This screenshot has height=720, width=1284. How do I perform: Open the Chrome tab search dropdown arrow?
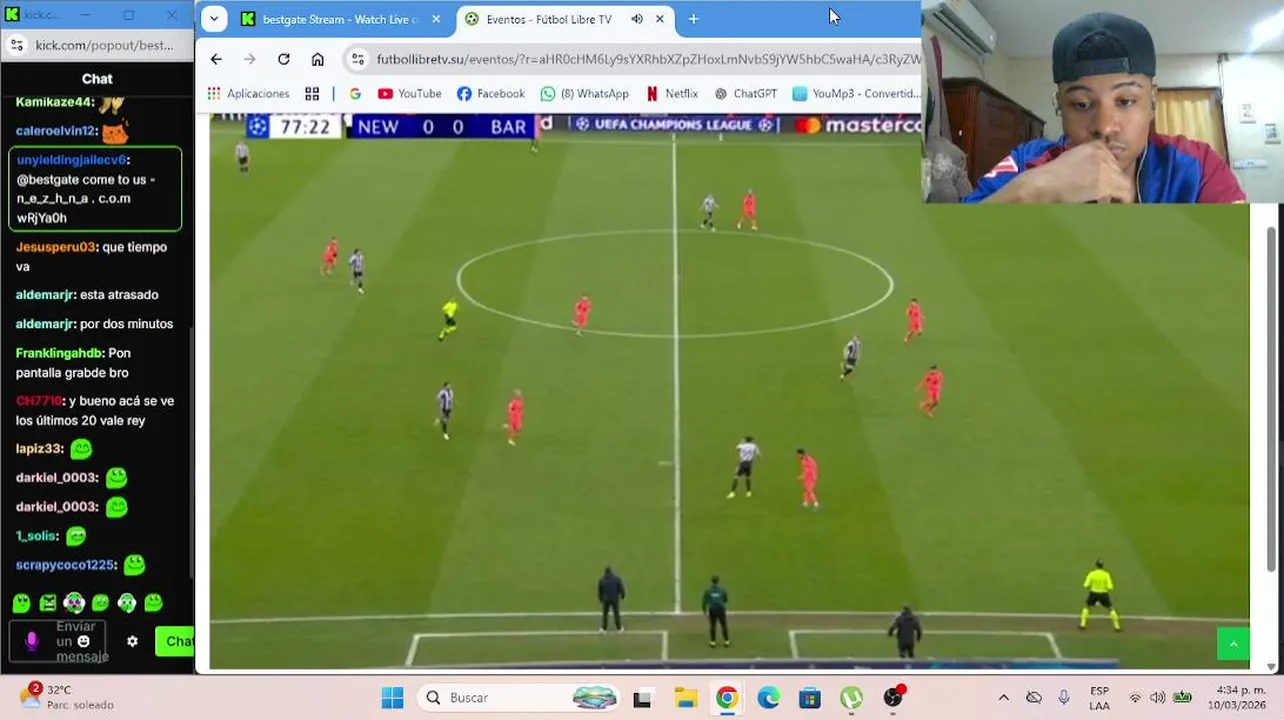tap(214, 19)
